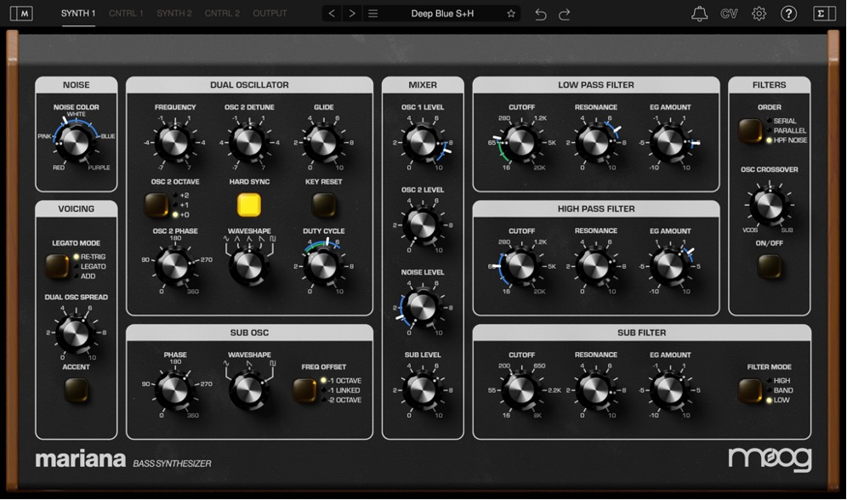This screenshot has width=847, height=500.
Task: Click the oscillator Frequency knob
Action: 173,142
